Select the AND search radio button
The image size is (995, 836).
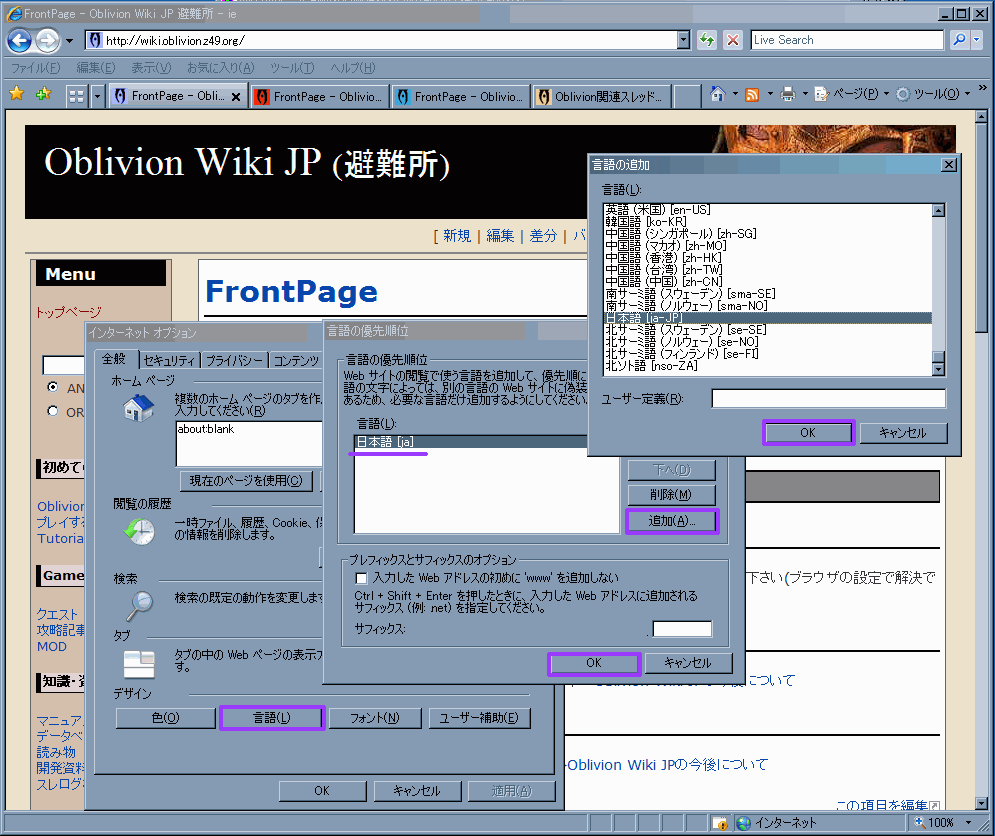[53, 387]
